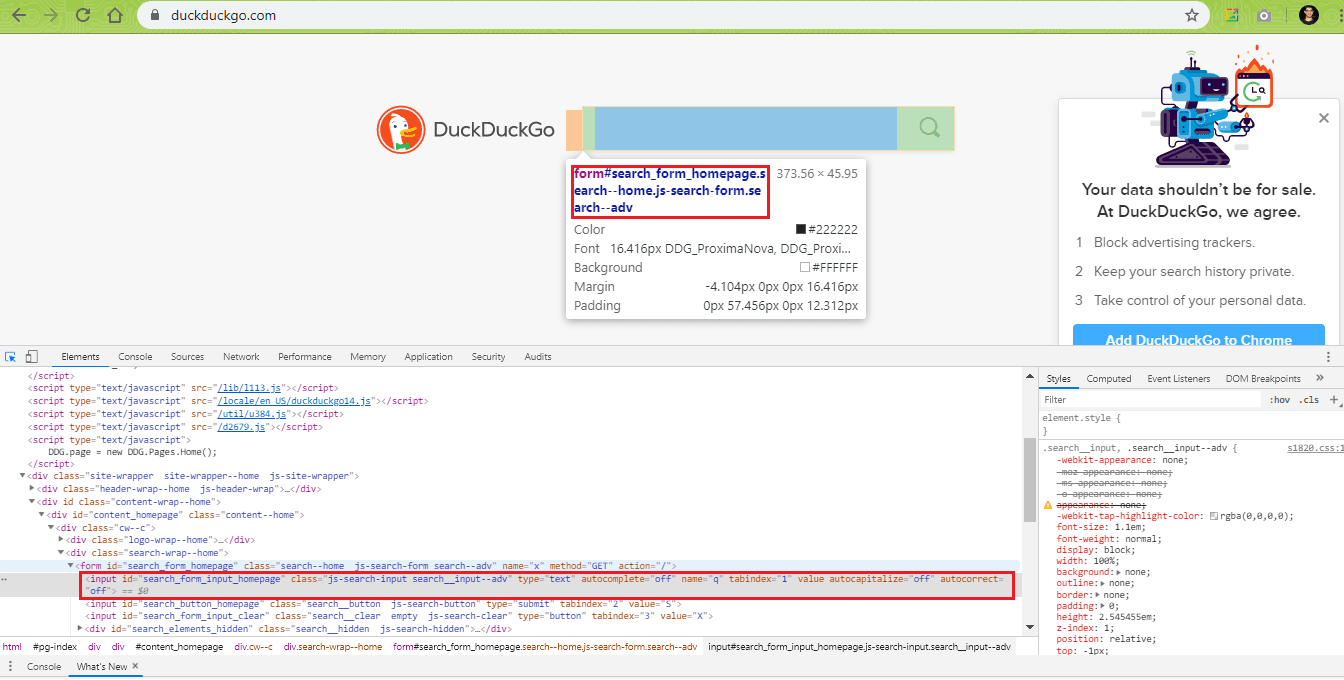Click the browser reload button
This screenshot has height=680, width=1344.
(83, 15)
